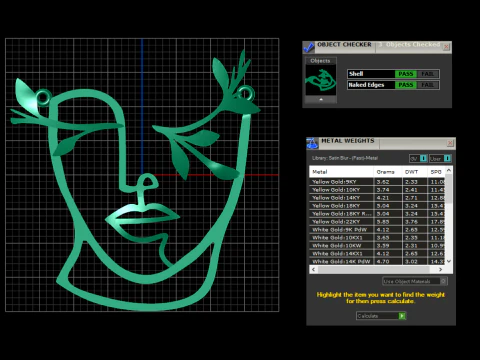Click the metal list scroll up arrow
This screenshot has width=480, height=360.
[449, 170]
